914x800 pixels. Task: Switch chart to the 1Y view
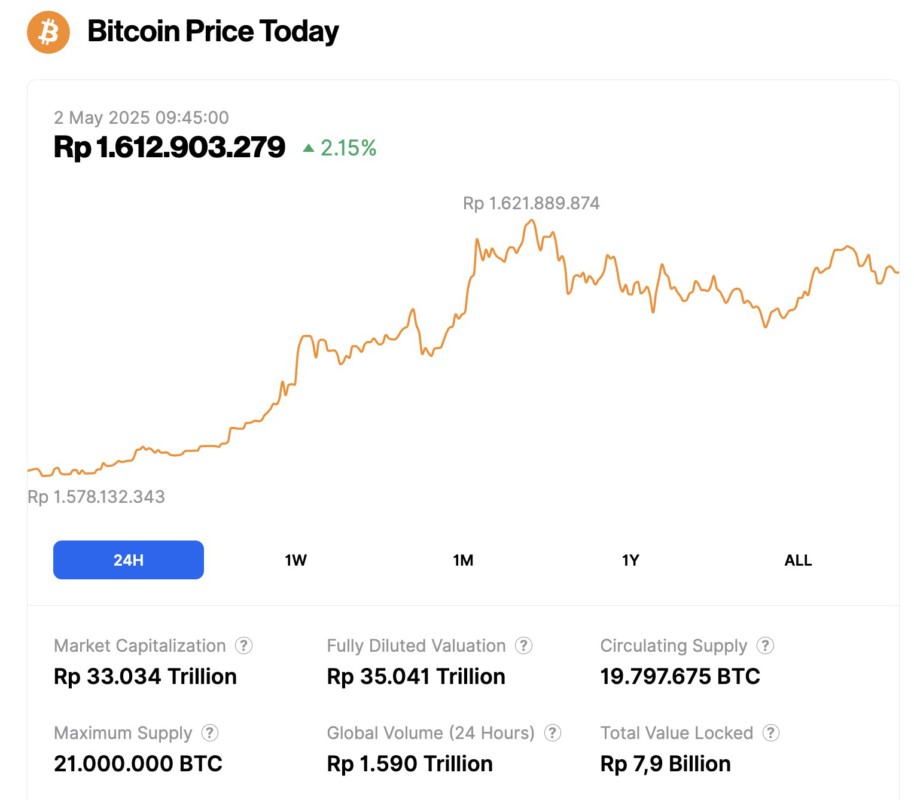(x=630, y=560)
